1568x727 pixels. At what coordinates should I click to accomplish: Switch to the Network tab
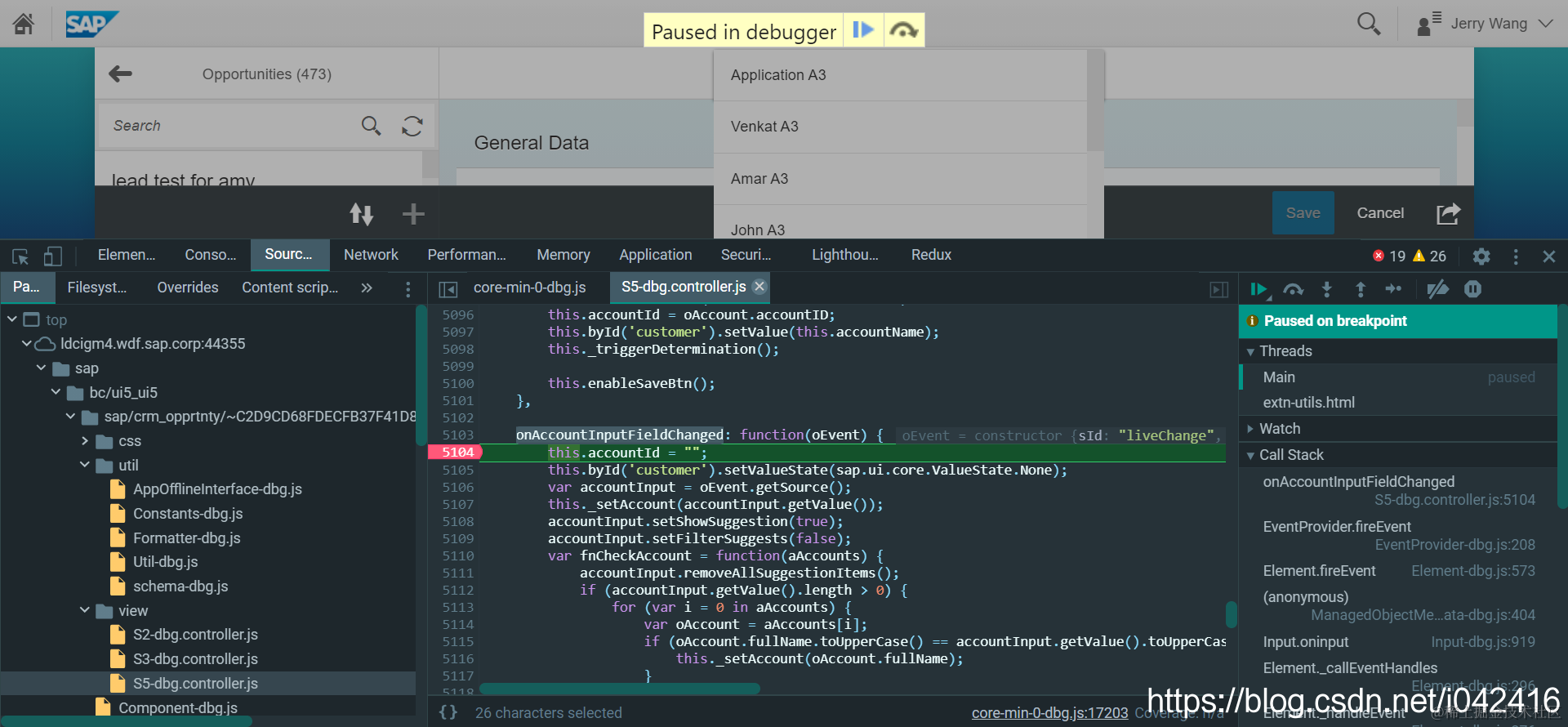tap(371, 255)
